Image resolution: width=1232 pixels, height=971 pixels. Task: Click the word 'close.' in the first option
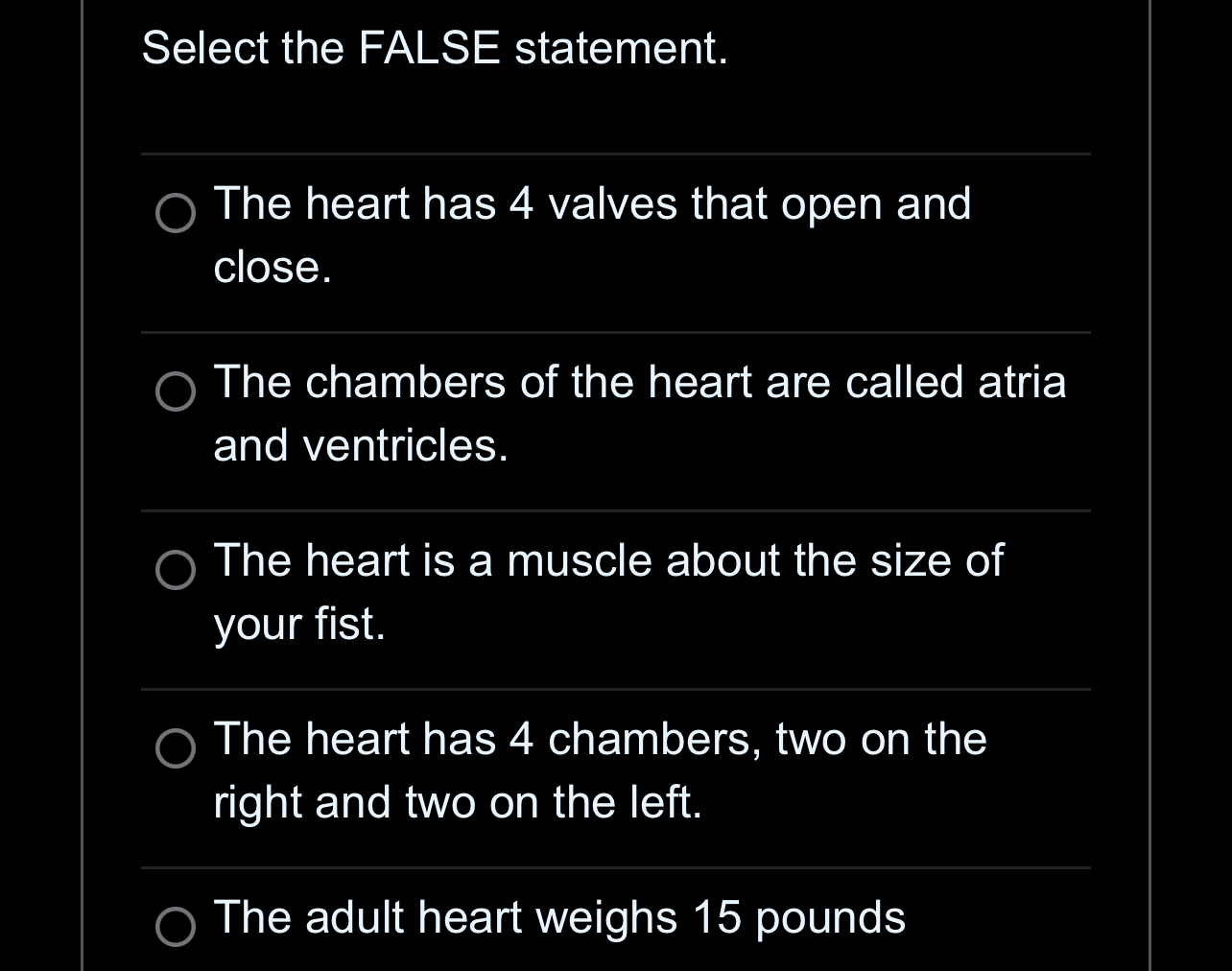pyautogui.click(x=272, y=267)
